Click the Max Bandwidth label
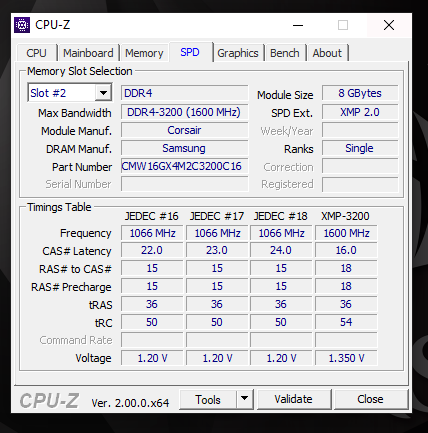Screen dimensions: 428x433 point(75,113)
